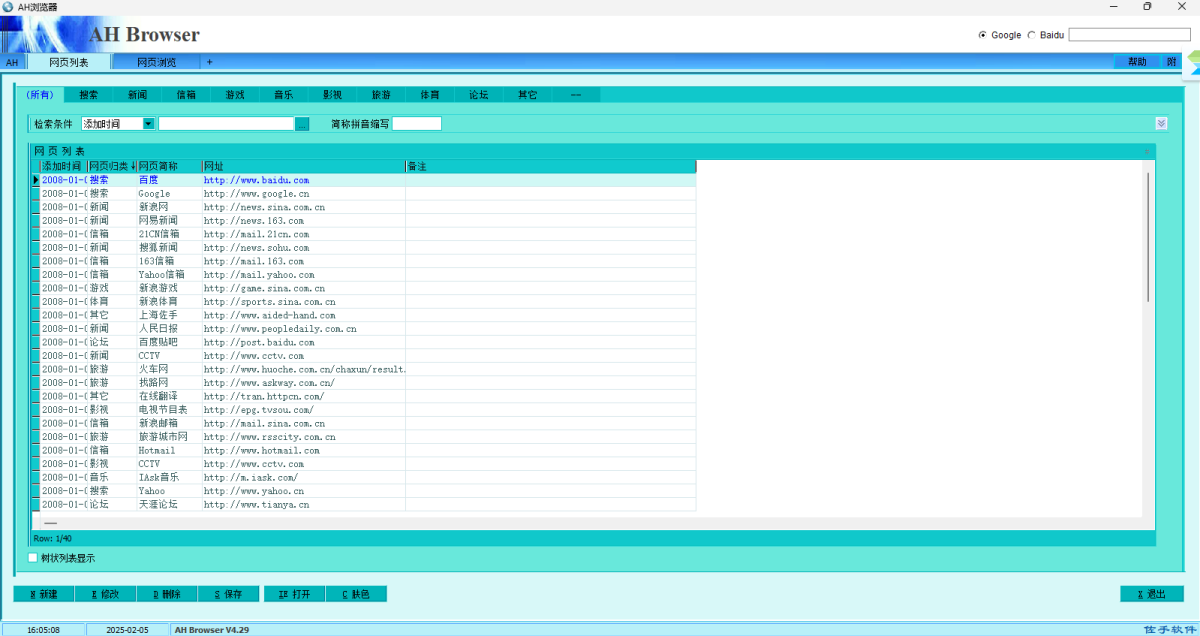The width and height of the screenshot is (1200, 636).
Task: Click the AH logo tab
Action: [12, 62]
